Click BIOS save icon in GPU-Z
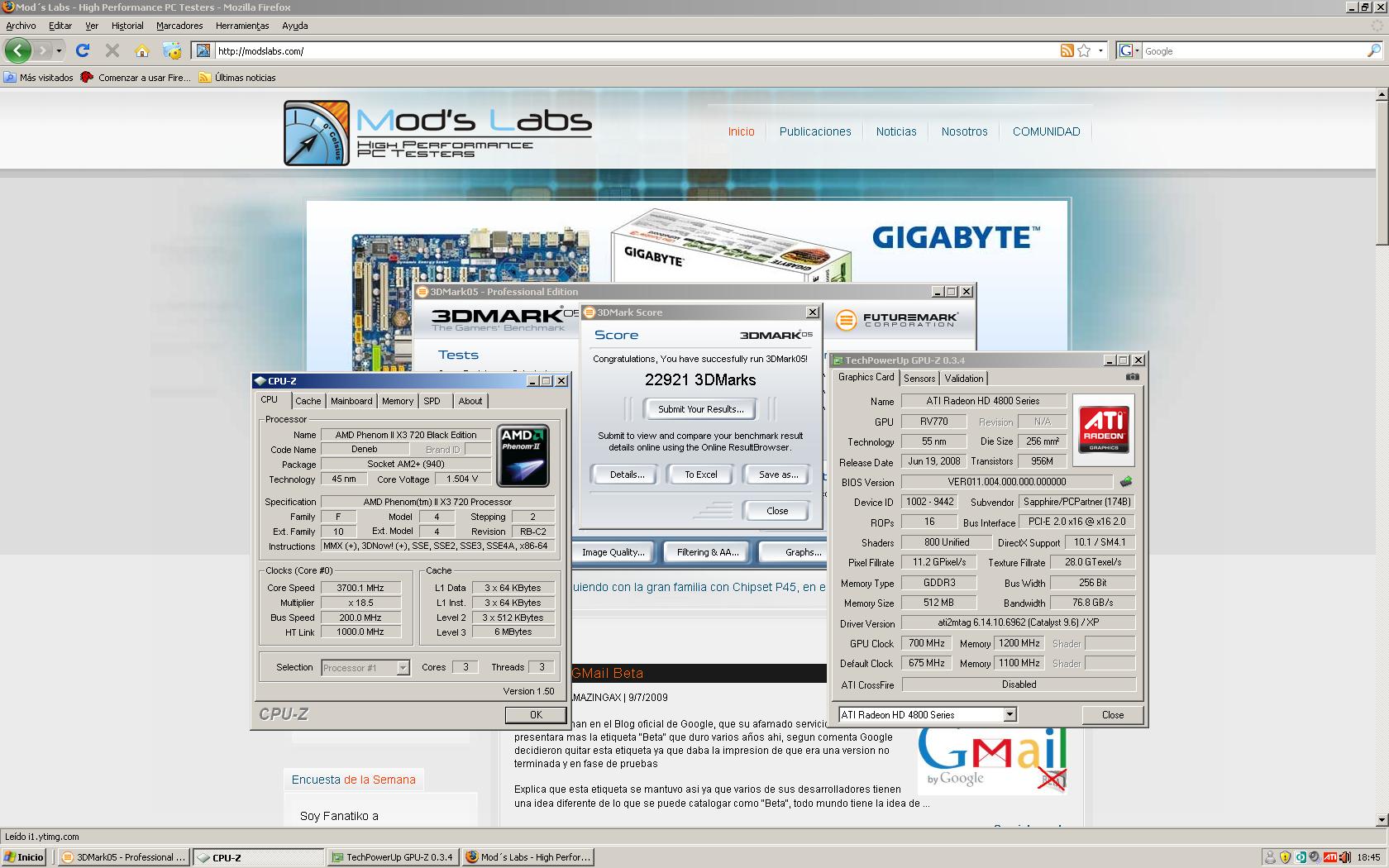This screenshot has height=868, width=1389. (1126, 481)
